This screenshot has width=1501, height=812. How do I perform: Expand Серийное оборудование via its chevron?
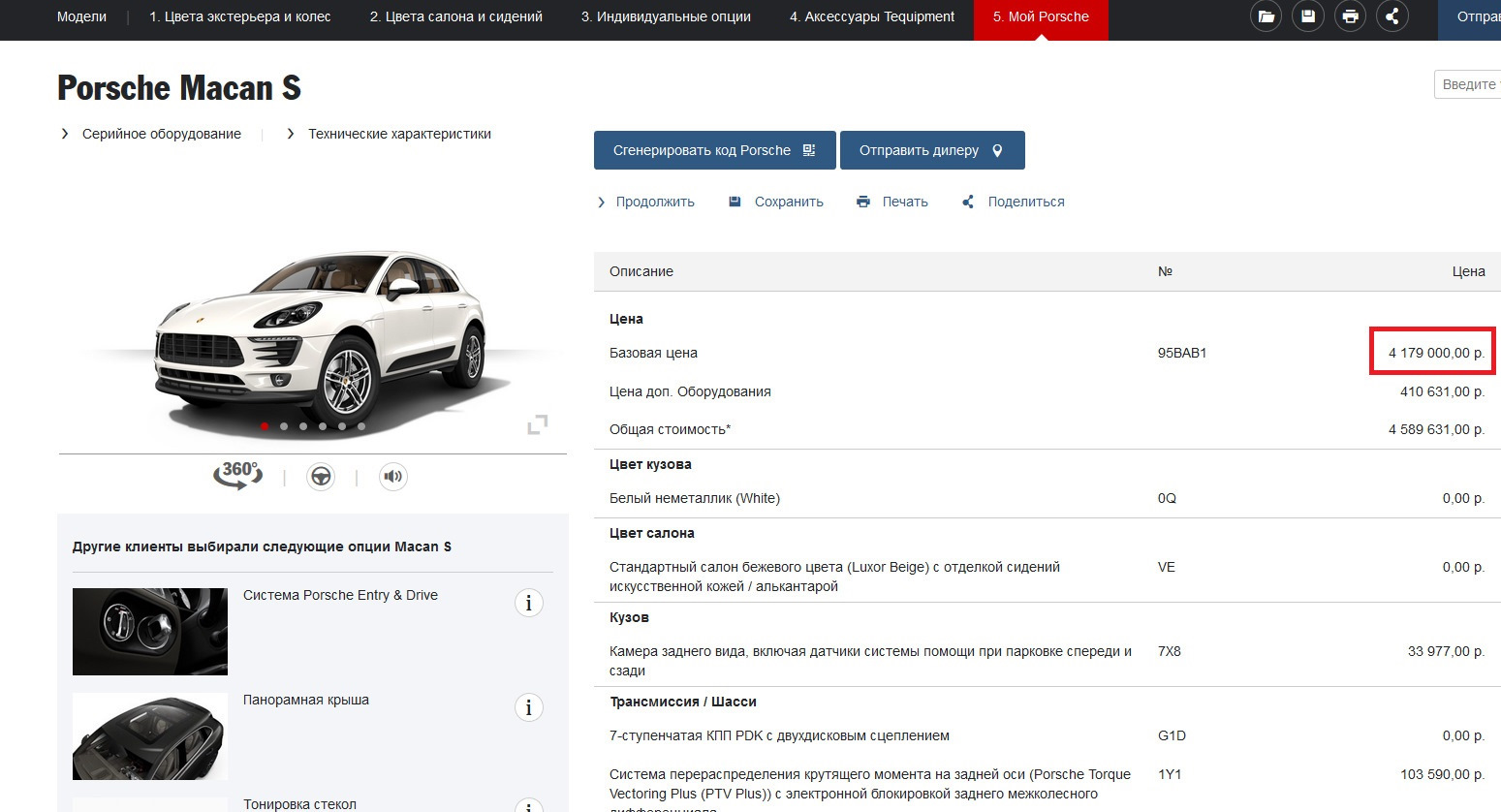[65, 134]
